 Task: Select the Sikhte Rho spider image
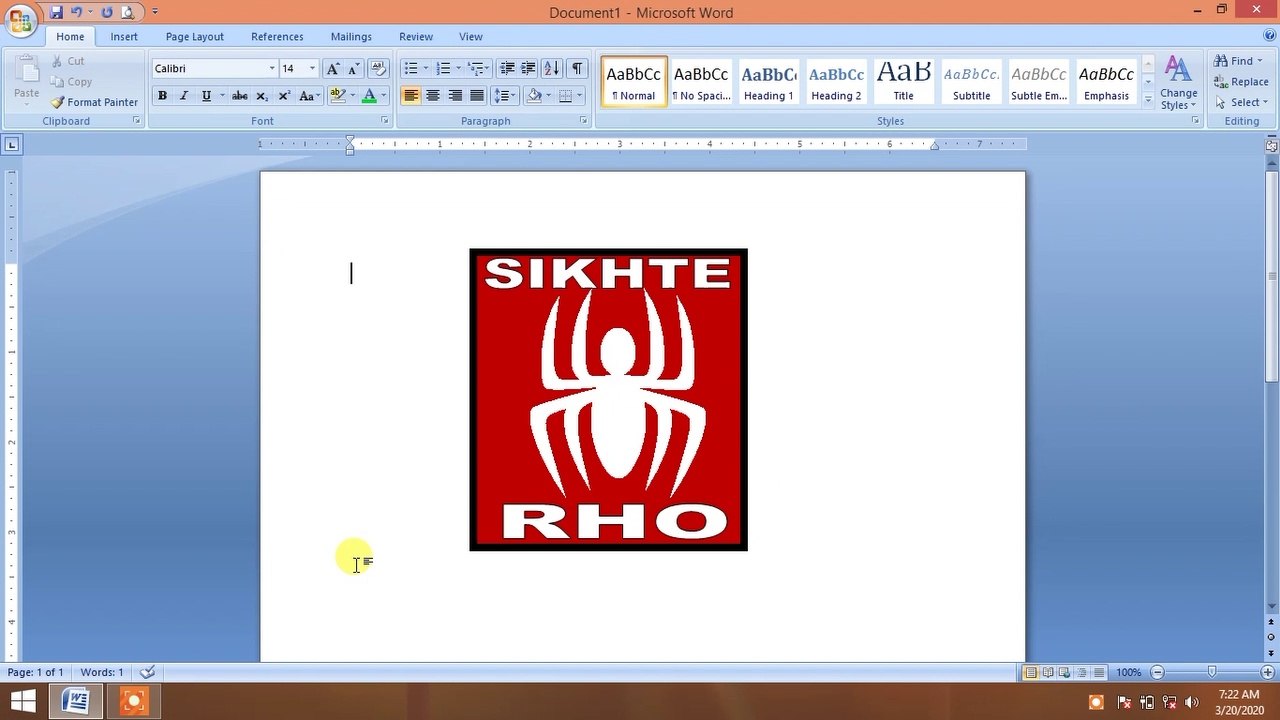[x=608, y=400]
